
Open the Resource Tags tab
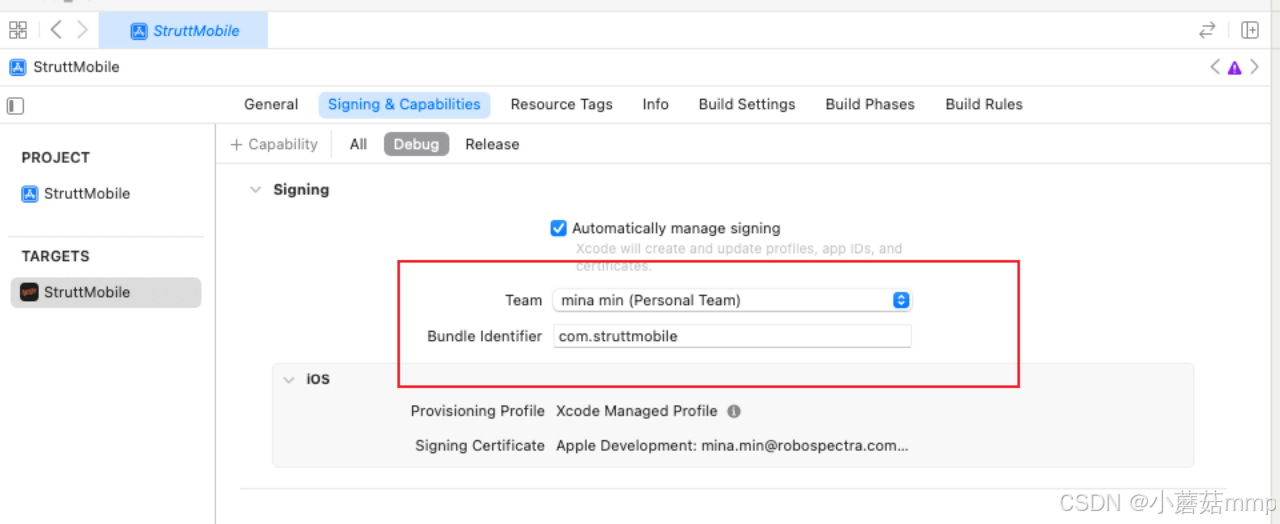561,104
